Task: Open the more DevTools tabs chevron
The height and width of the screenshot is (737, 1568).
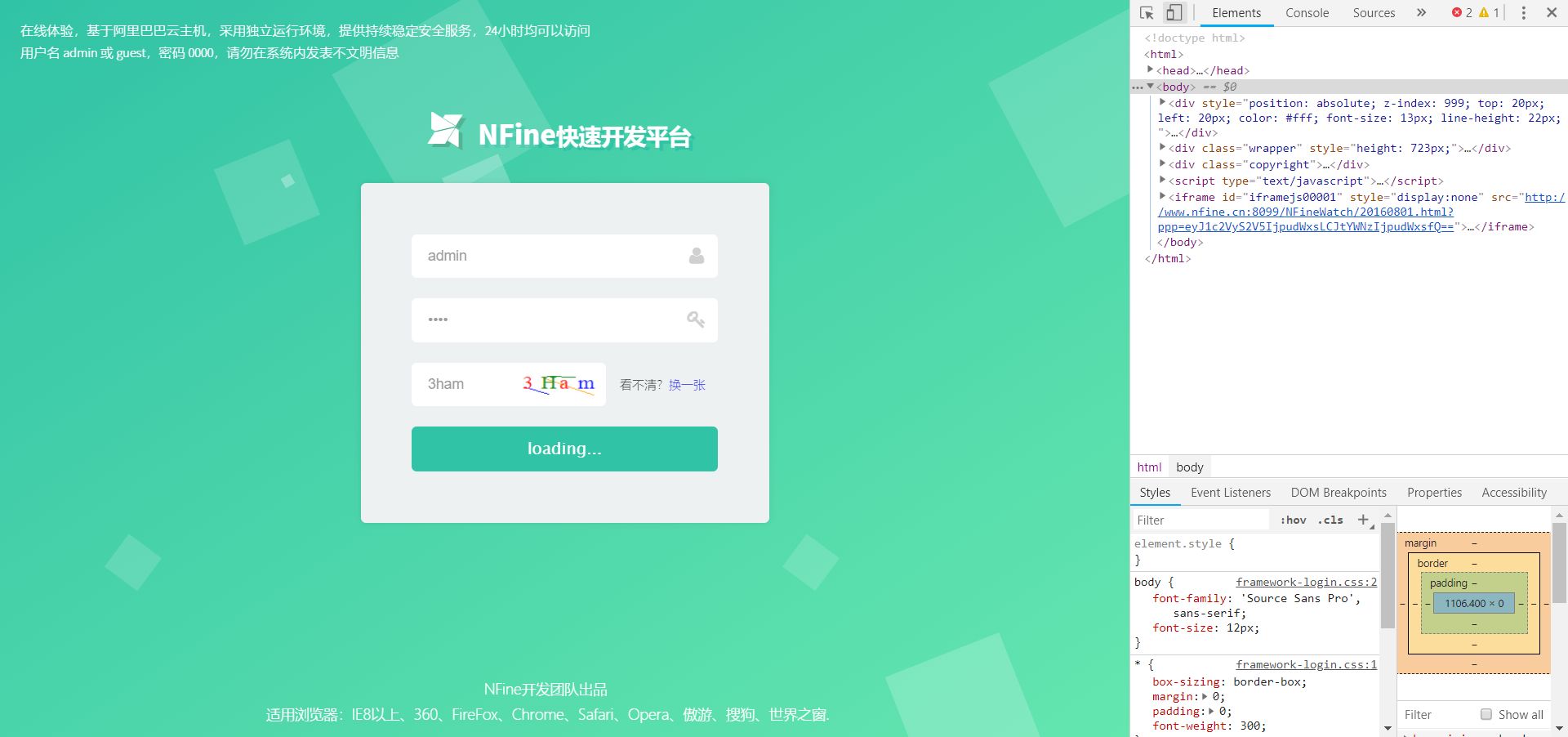Action: (1421, 13)
